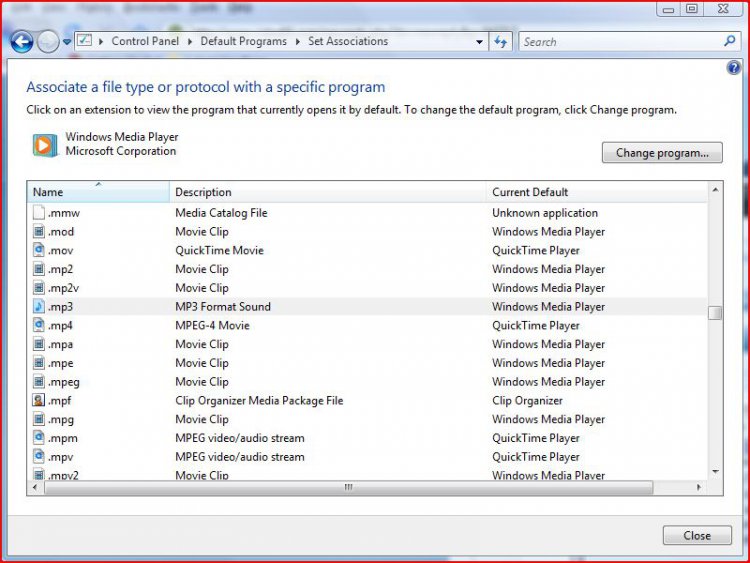Screen dimensions: 750x563
Task: Click the Close button at bottom
Action: 697,535
